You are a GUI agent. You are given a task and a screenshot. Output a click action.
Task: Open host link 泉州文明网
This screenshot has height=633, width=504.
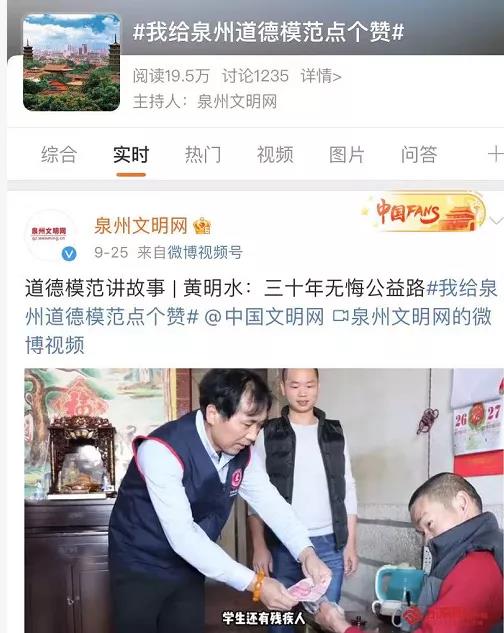tap(237, 101)
